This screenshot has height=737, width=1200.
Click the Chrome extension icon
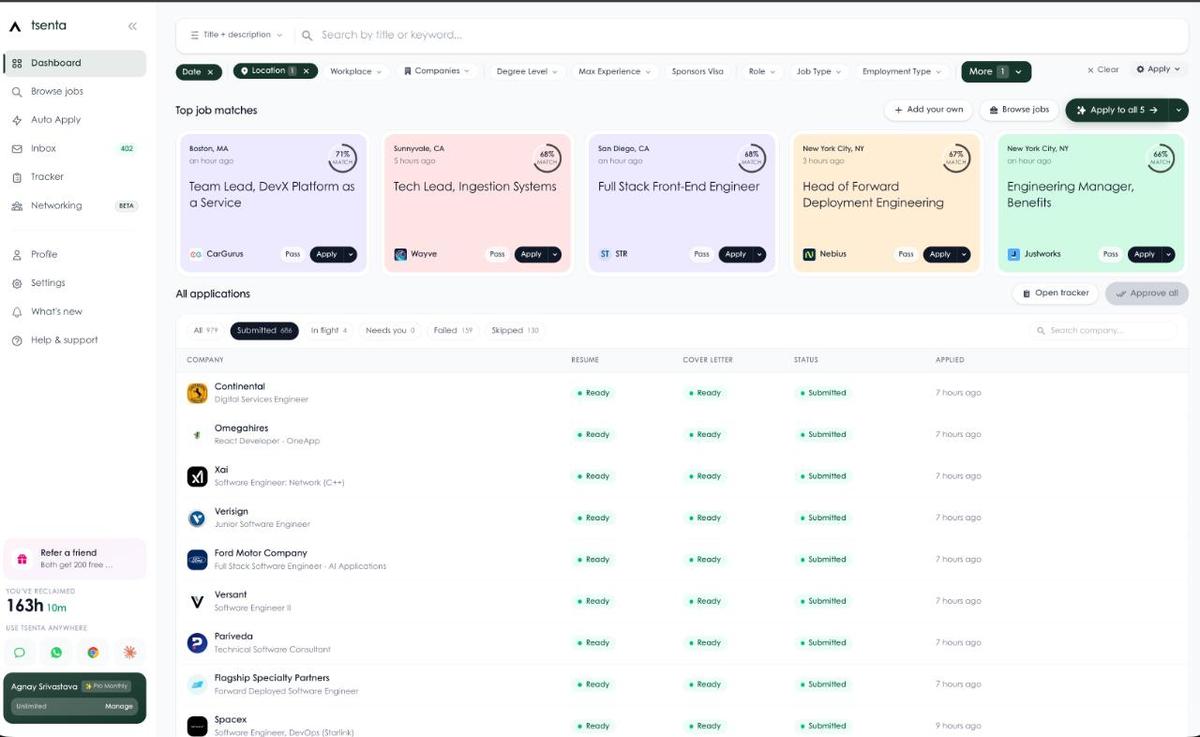(93, 652)
